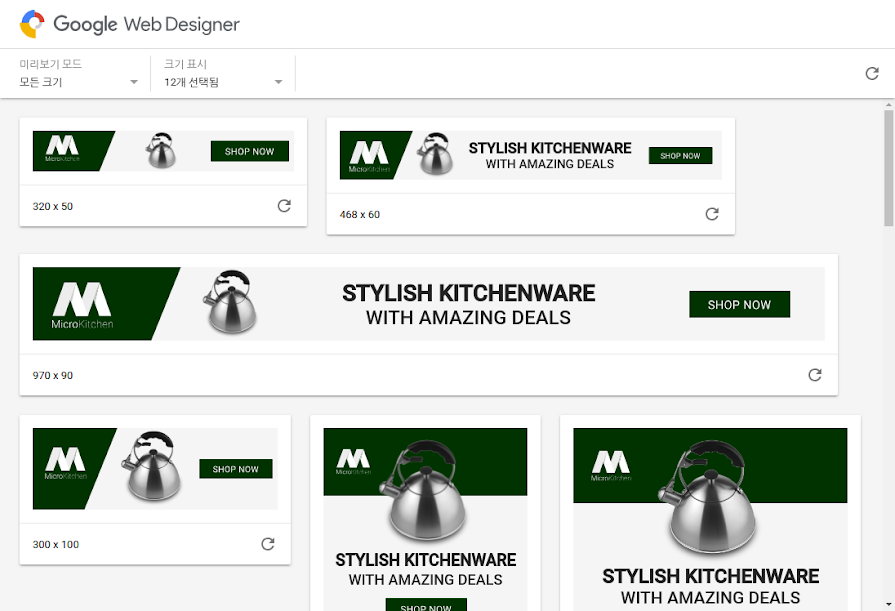Click SHOP NOW in the 320 x 50 banner
This screenshot has width=895, height=611.
click(x=249, y=151)
